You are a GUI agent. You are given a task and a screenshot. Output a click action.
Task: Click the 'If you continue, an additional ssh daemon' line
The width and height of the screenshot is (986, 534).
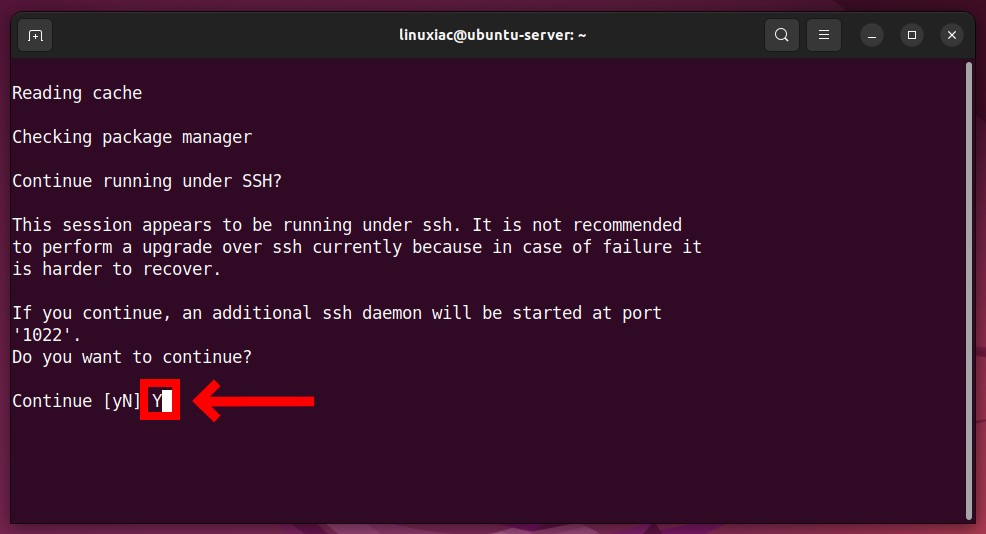tap(337, 313)
